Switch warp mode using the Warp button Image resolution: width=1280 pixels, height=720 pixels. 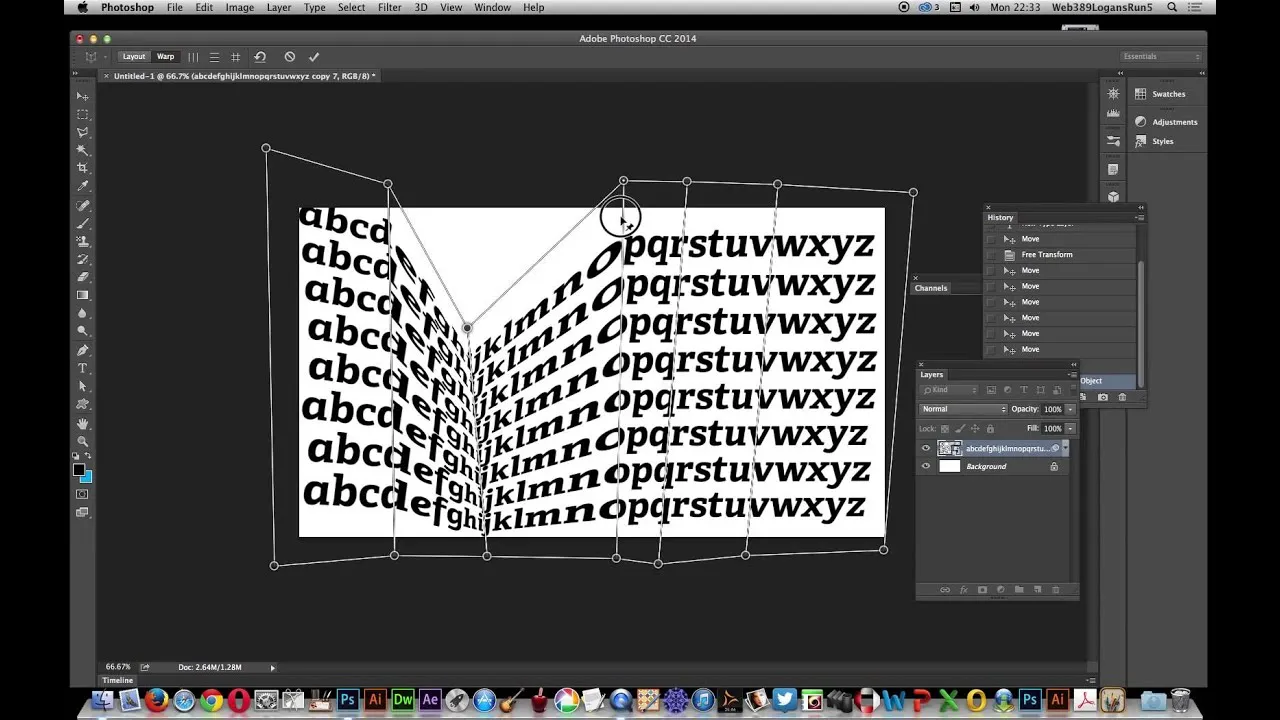(x=165, y=57)
